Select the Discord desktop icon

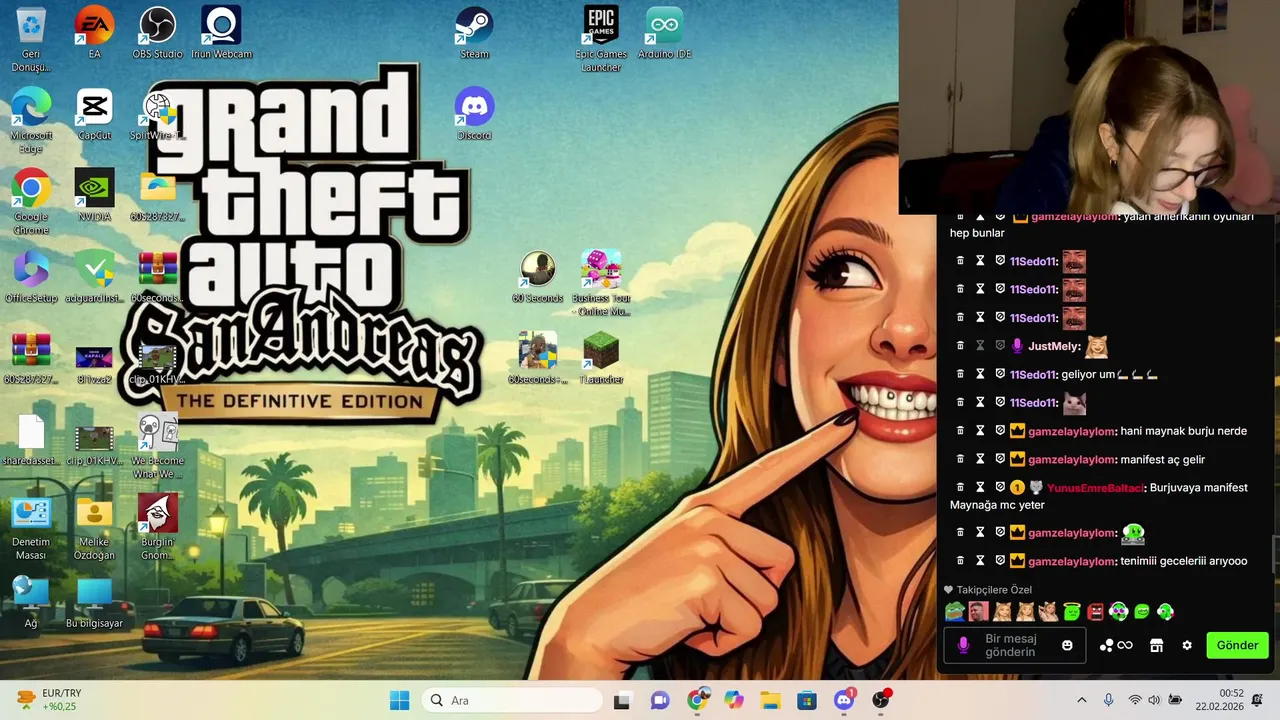pos(474,114)
